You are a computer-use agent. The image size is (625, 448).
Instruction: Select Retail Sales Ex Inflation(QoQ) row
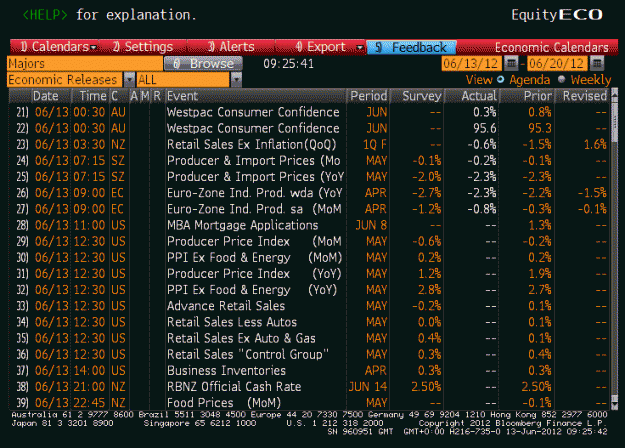pos(309,144)
